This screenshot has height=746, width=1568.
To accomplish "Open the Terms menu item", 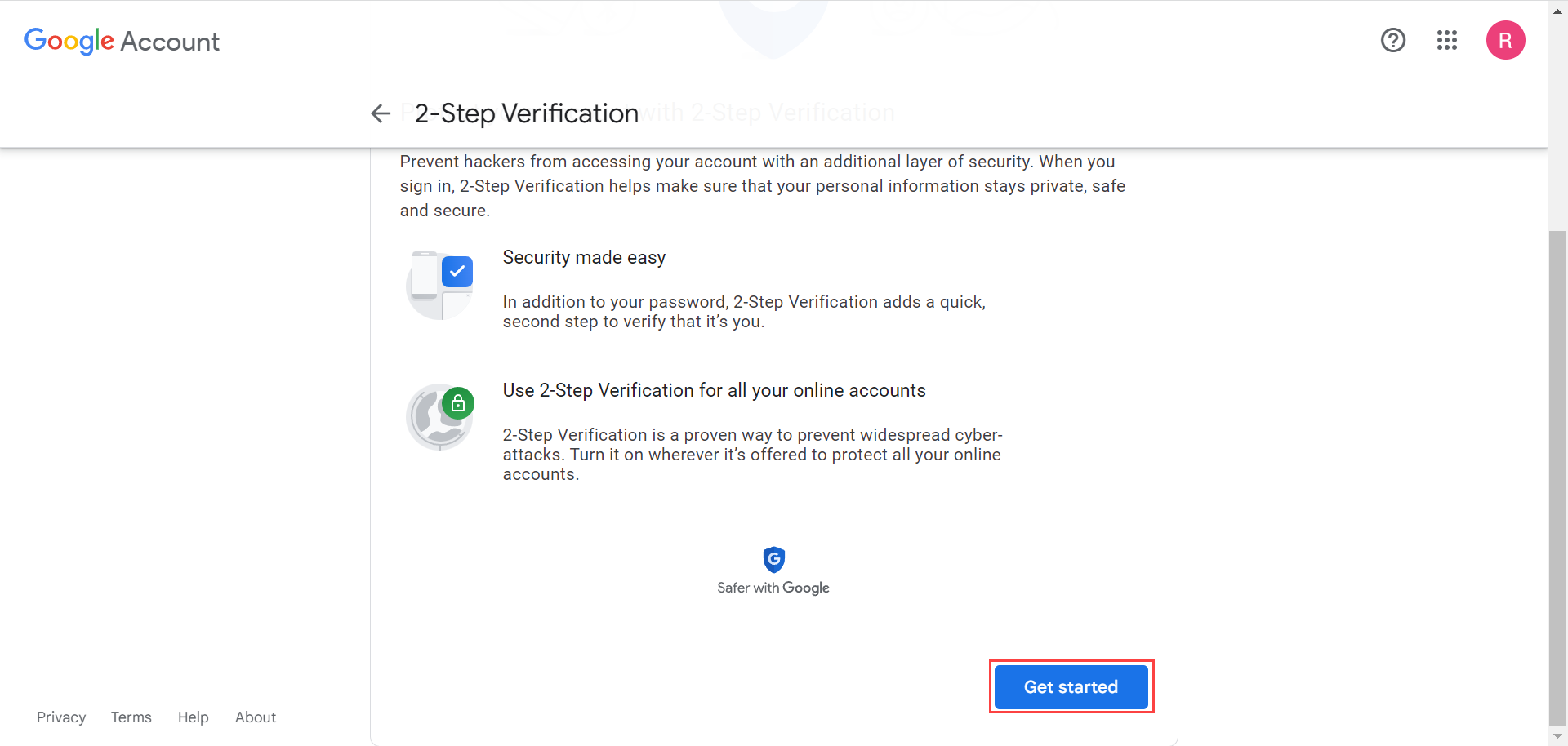I will [131, 717].
